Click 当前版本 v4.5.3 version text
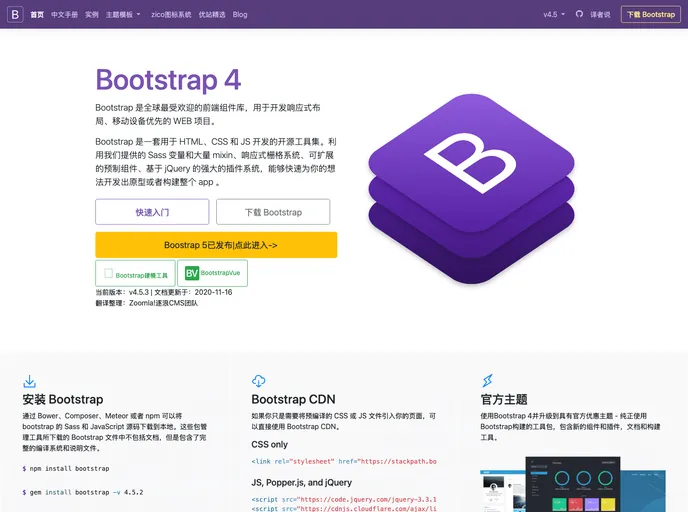This screenshot has width=688, height=512. pos(123,292)
